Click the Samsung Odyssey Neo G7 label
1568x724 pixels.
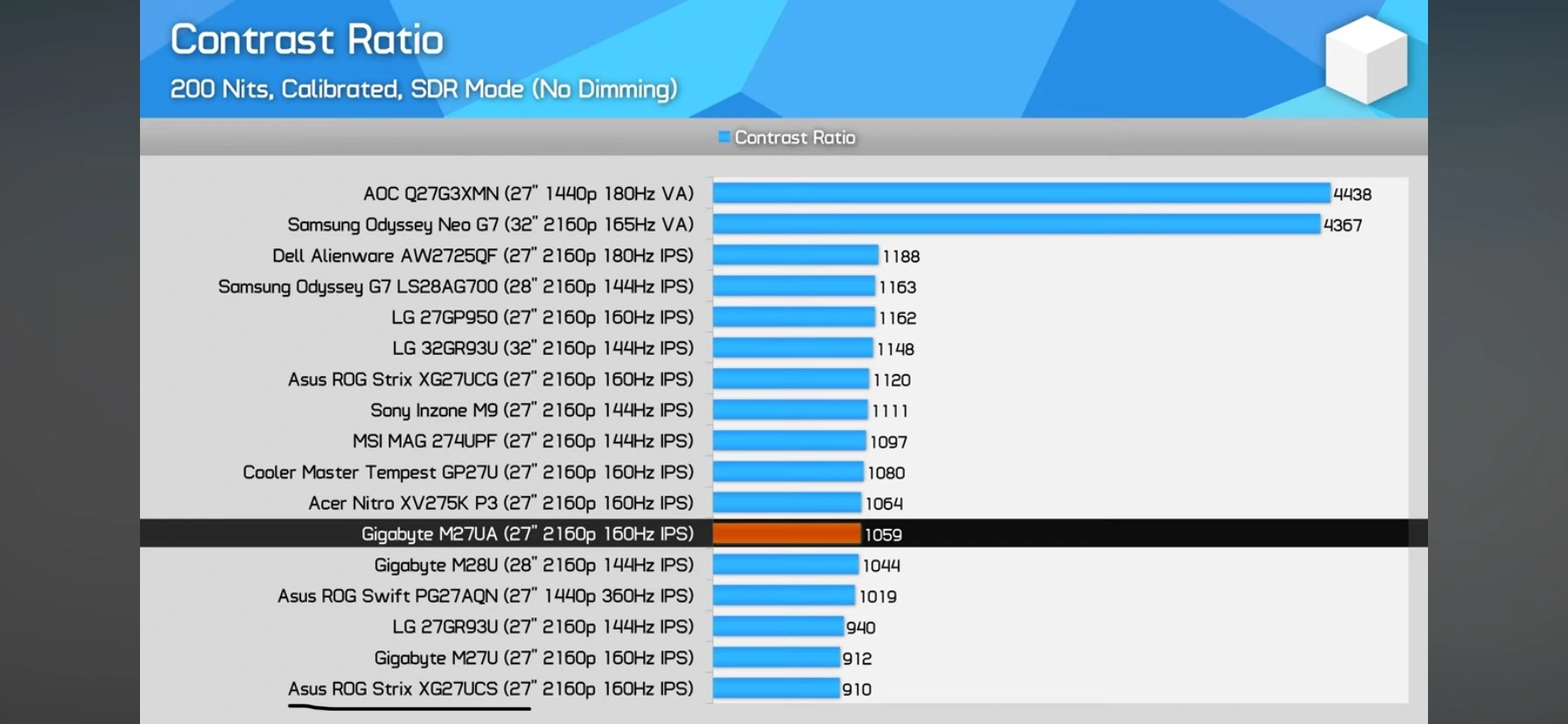pyautogui.click(x=490, y=225)
